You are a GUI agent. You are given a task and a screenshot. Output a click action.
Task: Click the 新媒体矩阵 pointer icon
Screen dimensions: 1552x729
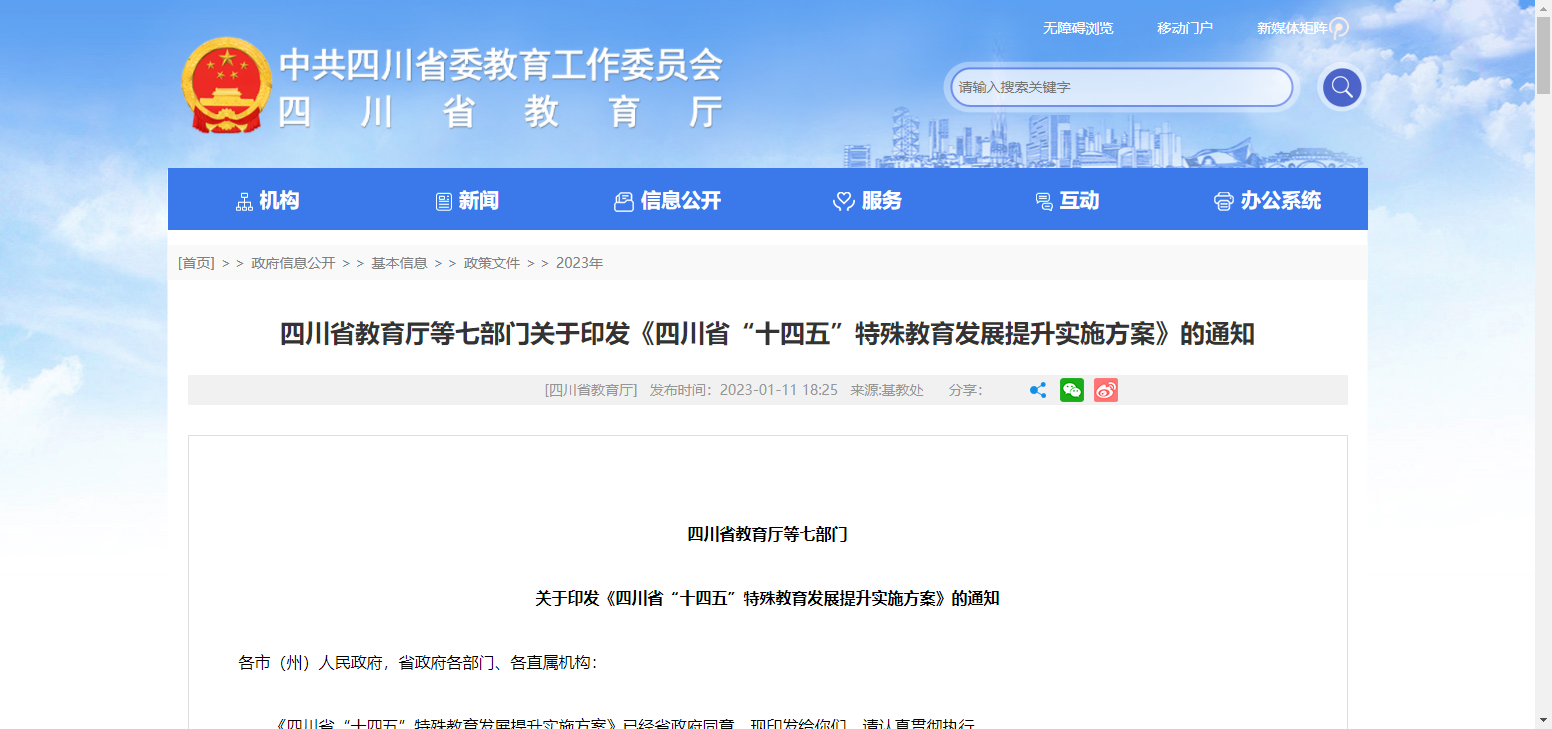[1339, 28]
